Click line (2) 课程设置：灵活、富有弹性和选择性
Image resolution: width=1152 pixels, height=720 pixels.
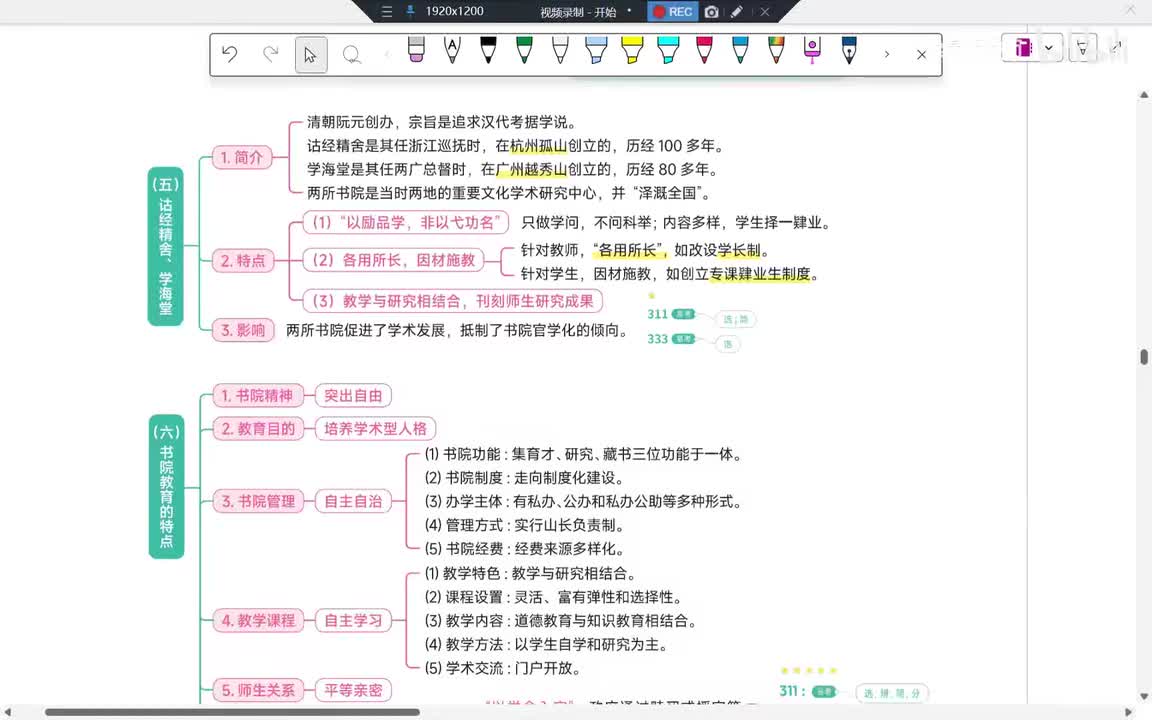(554, 597)
